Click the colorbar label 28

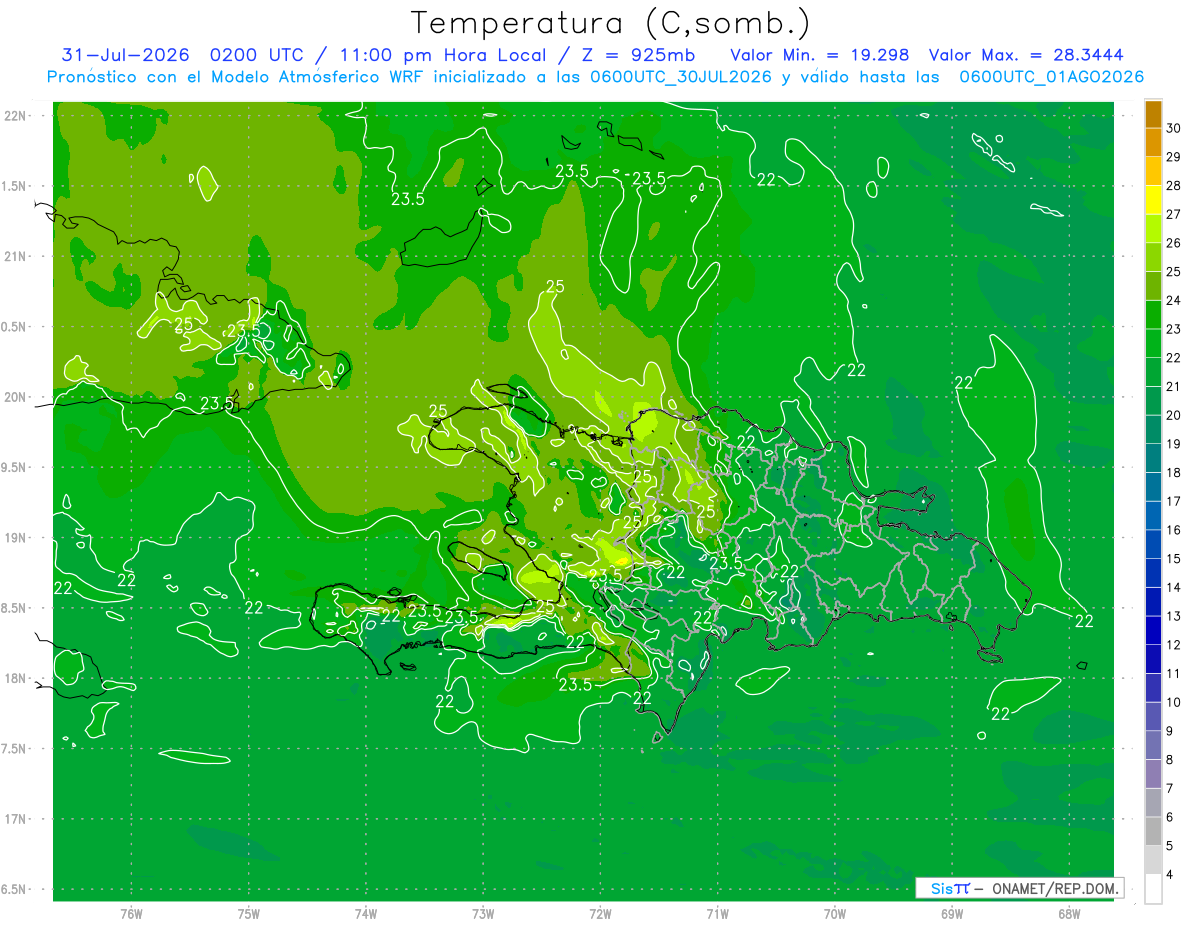[1174, 185]
